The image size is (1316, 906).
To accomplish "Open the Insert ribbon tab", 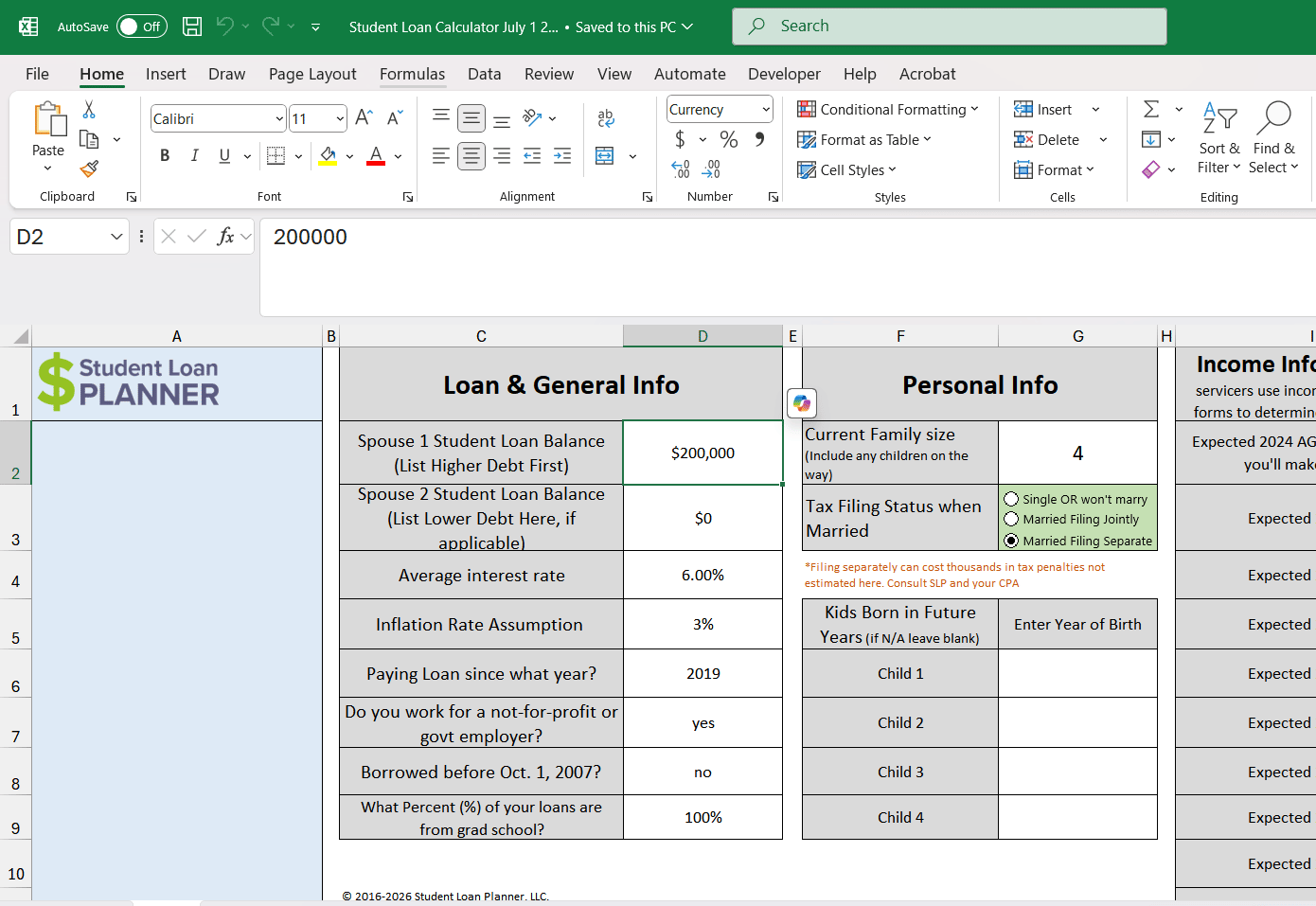I will [166, 74].
